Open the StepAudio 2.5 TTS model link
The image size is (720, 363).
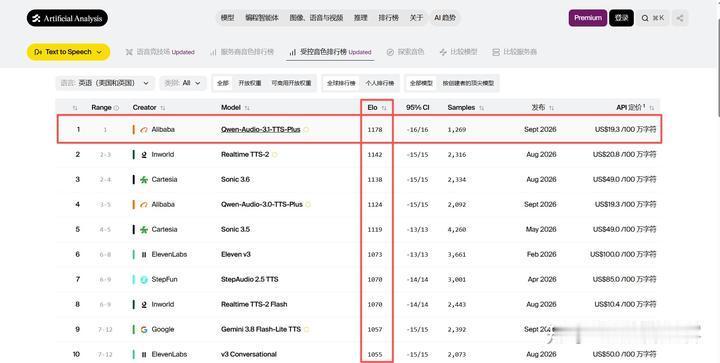tap(249, 279)
